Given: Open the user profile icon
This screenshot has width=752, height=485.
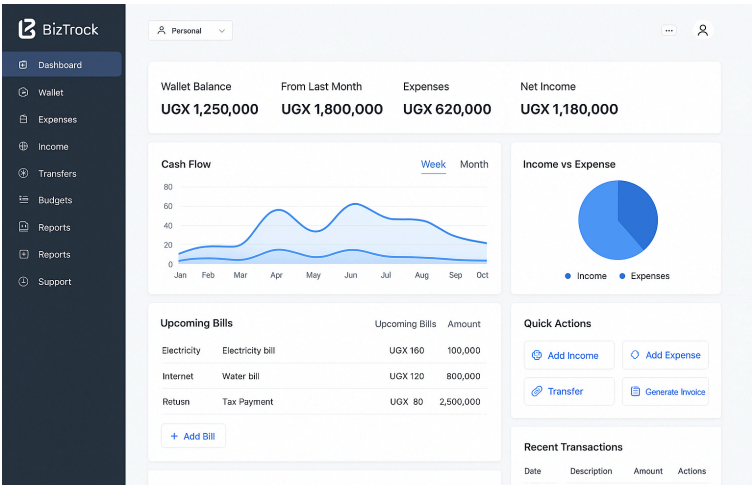Looking at the screenshot, I should click(x=703, y=30).
